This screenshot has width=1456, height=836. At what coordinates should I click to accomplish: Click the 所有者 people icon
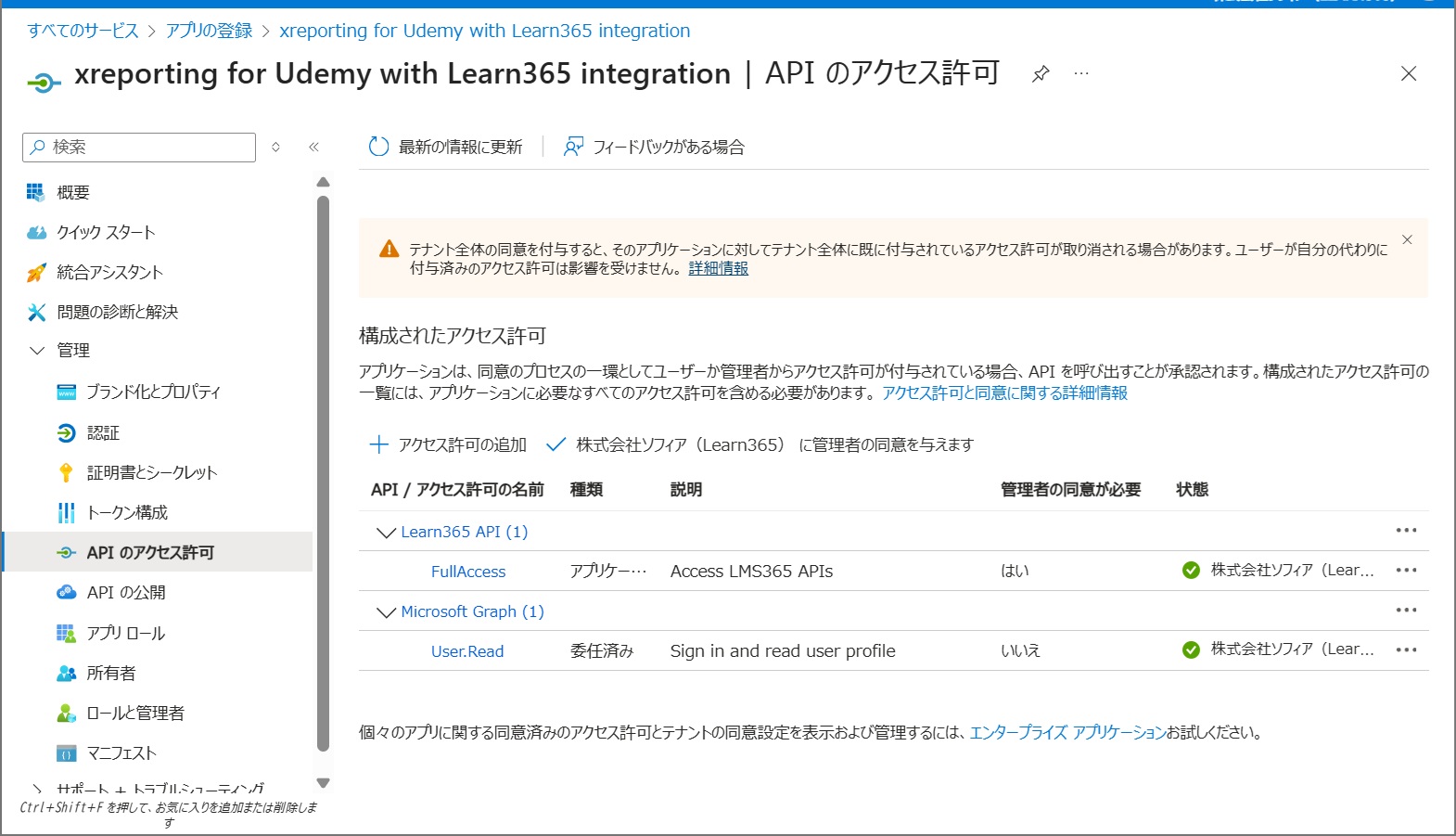(x=66, y=673)
